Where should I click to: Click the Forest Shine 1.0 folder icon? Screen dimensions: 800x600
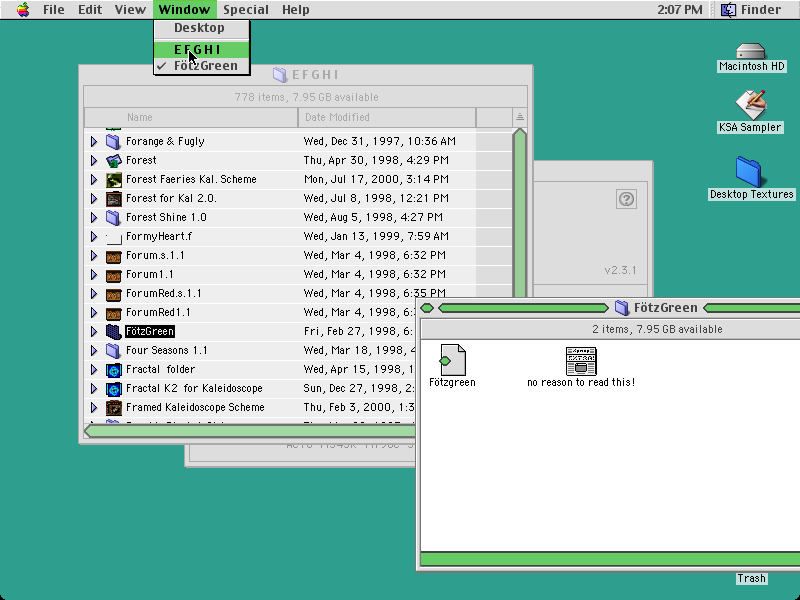pyautogui.click(x=113, y=217)
